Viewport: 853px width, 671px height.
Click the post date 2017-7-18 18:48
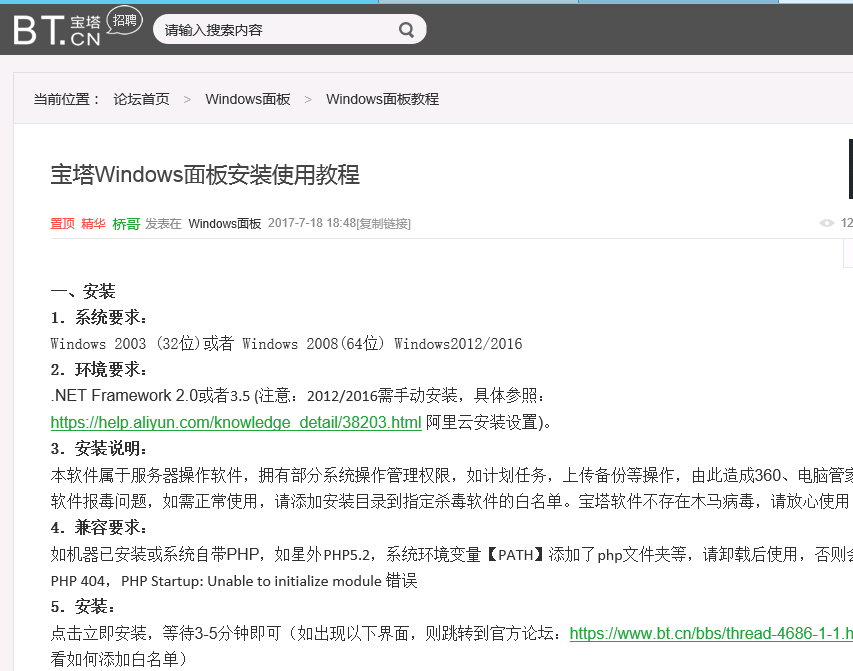pyautogui.click(x=312, y=223)
